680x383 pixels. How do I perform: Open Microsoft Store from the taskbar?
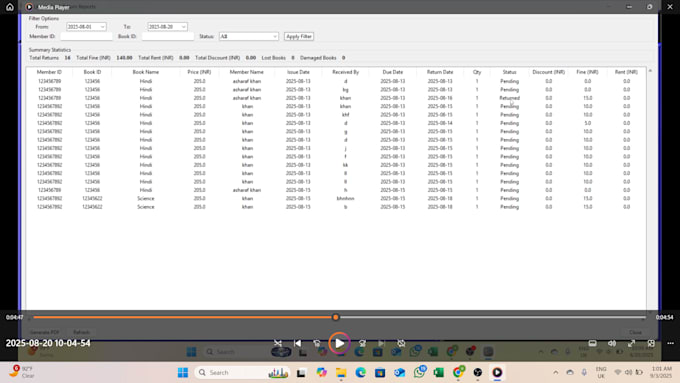(380, 373)
